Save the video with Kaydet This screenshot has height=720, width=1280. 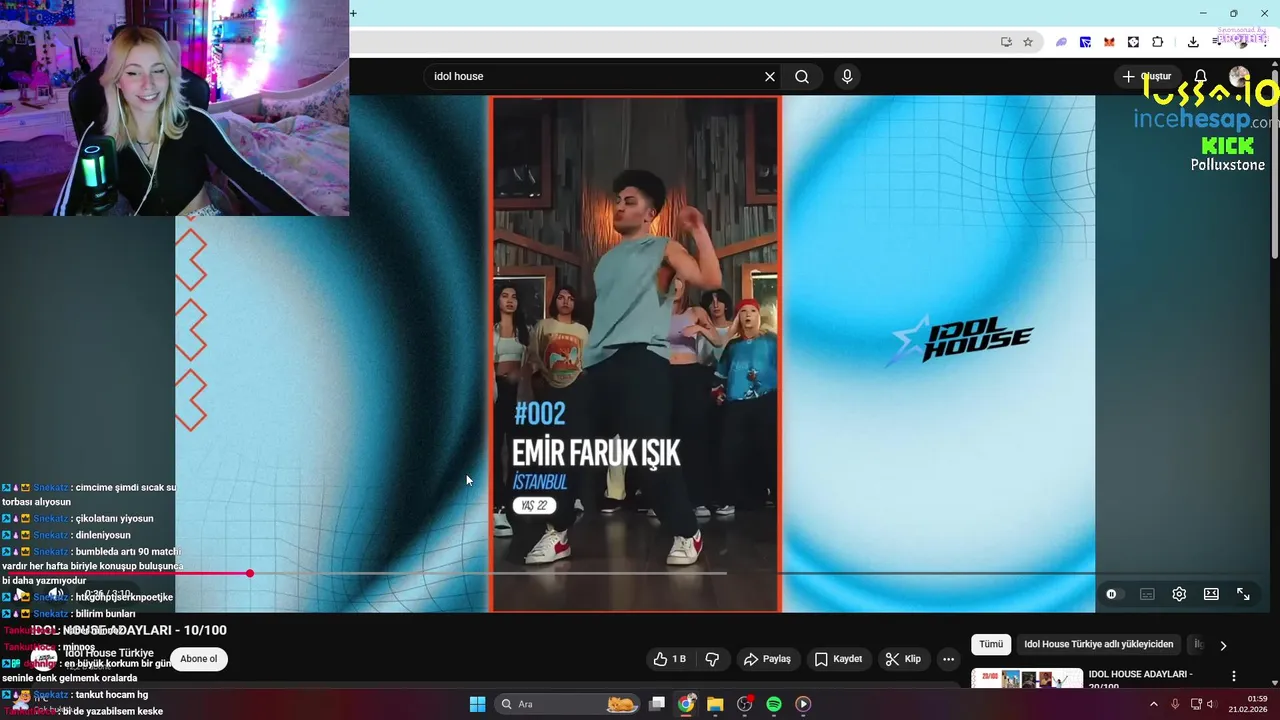pos(838,659)
